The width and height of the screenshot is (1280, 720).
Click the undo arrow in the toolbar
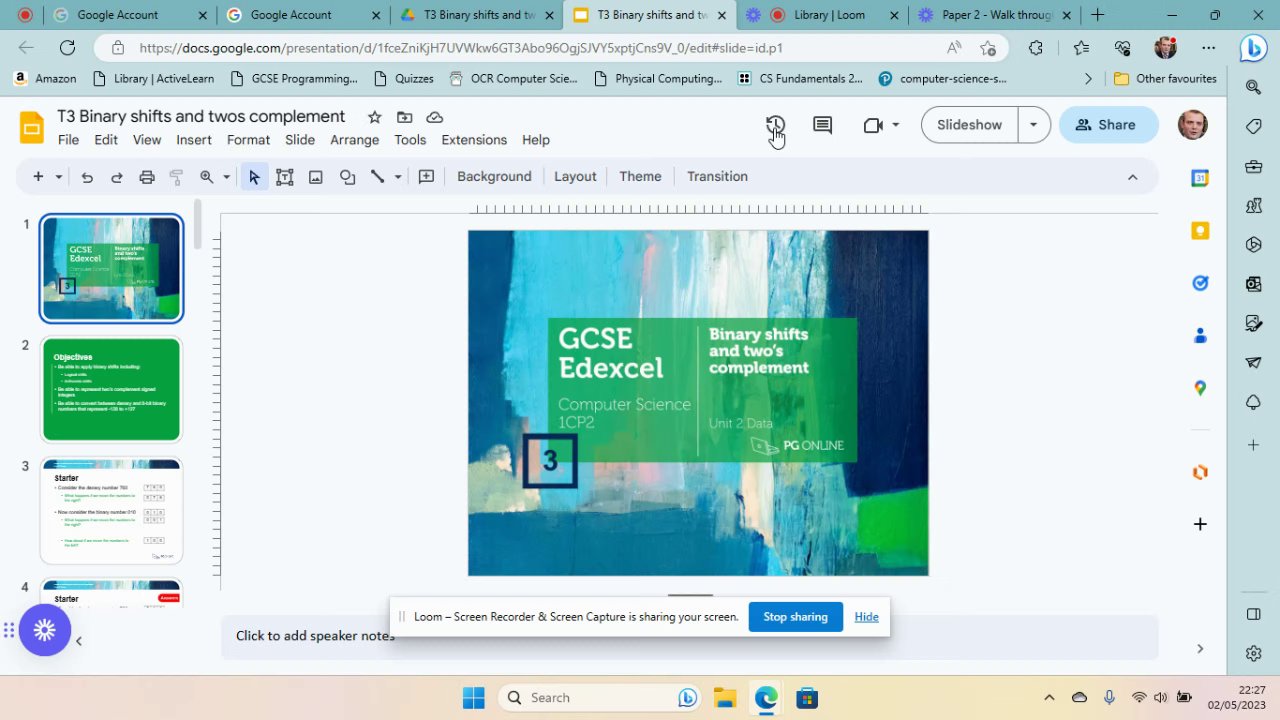[x=87, y=177]
